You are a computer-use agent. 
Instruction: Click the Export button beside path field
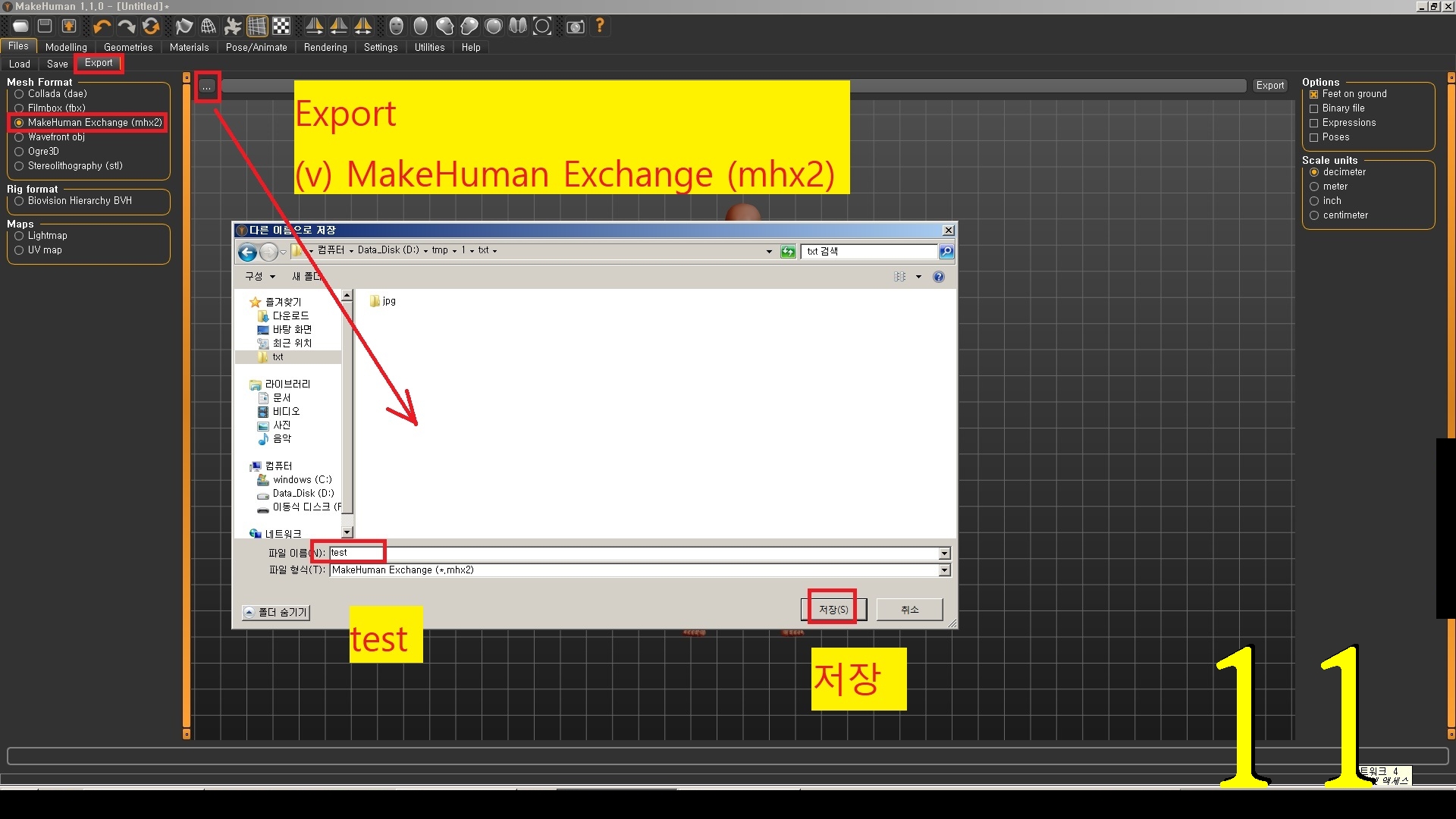(1270, 86)
